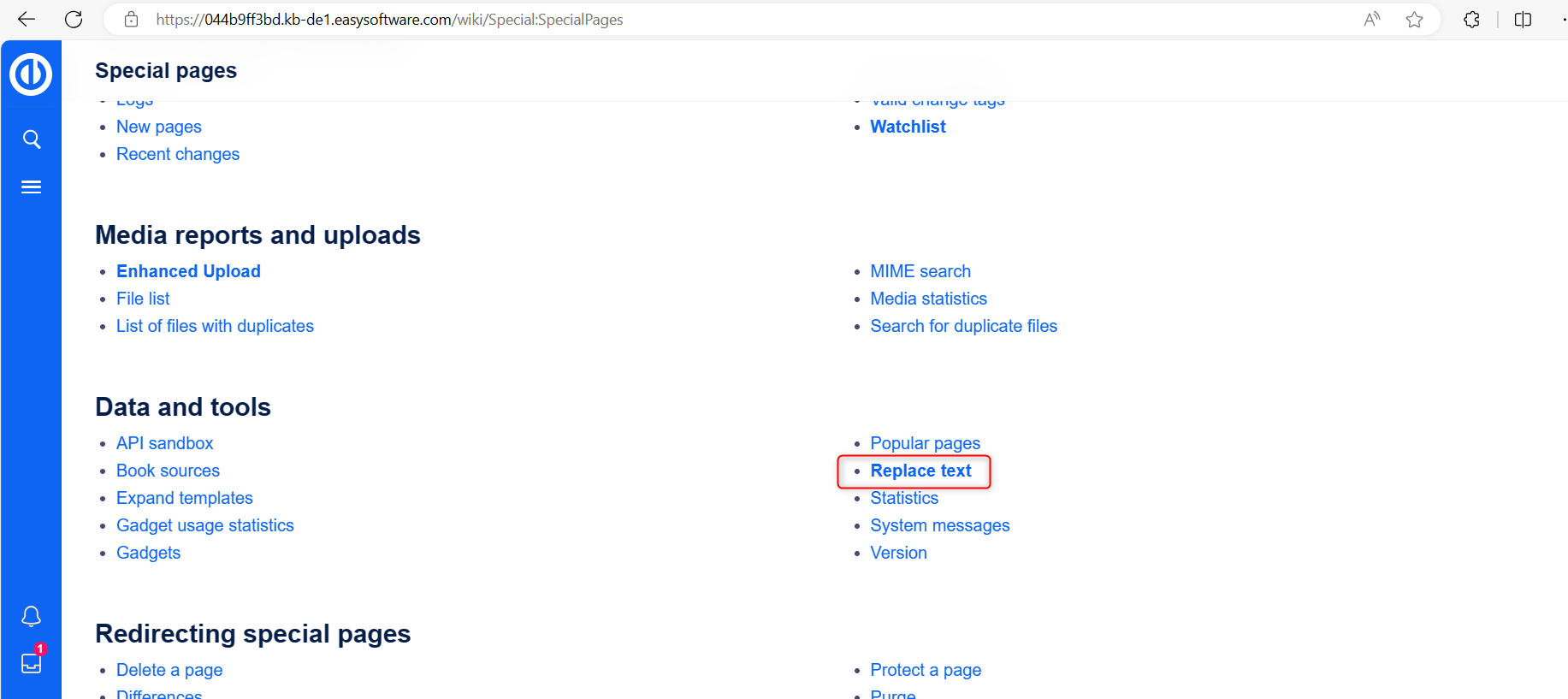This screenshot has height=699, width=1568.
Task: Open the notifications bell icon
Action: click(x=32, y=616)
